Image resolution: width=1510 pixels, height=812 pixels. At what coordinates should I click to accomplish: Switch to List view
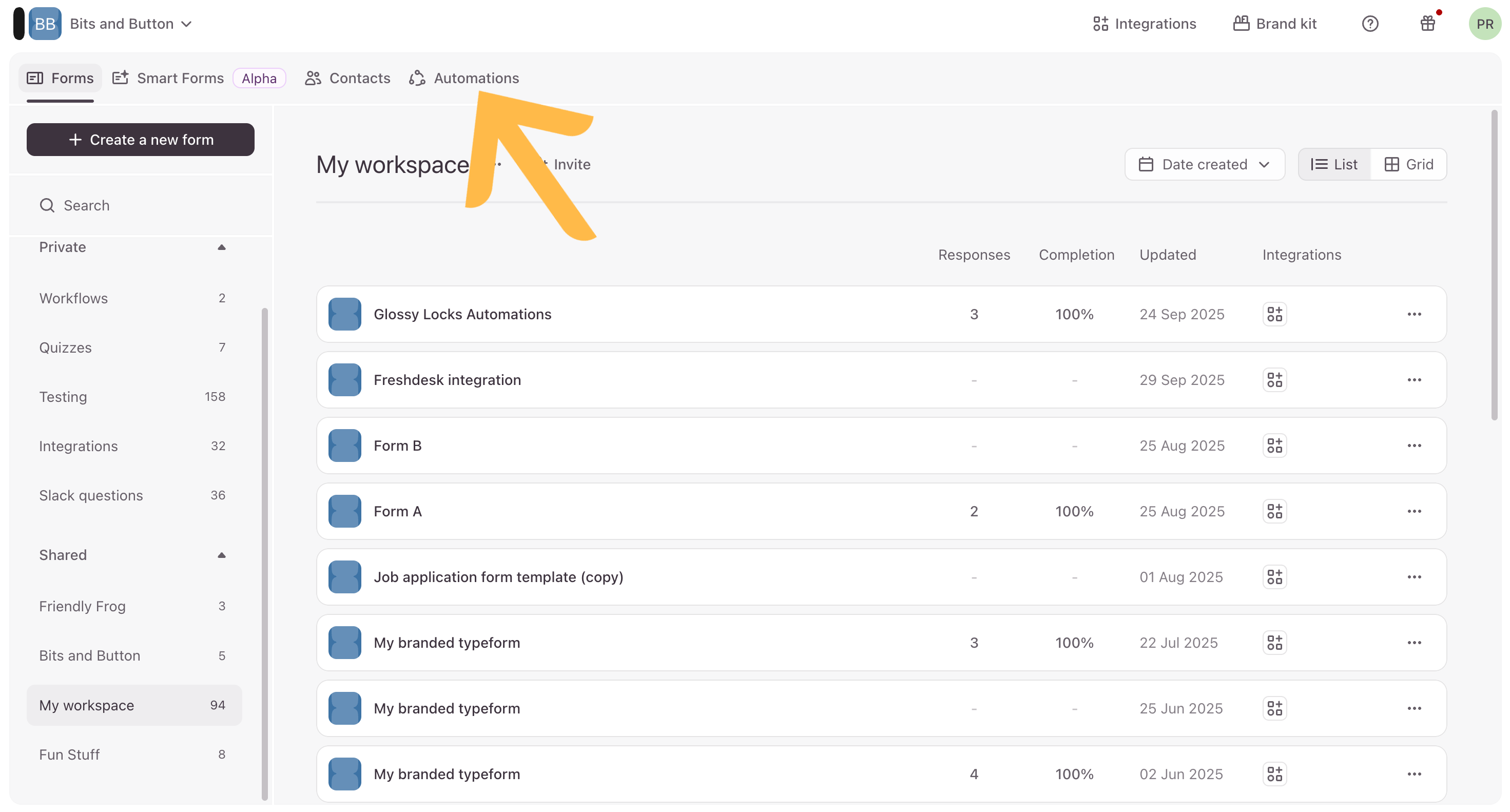pos(1334,164)
